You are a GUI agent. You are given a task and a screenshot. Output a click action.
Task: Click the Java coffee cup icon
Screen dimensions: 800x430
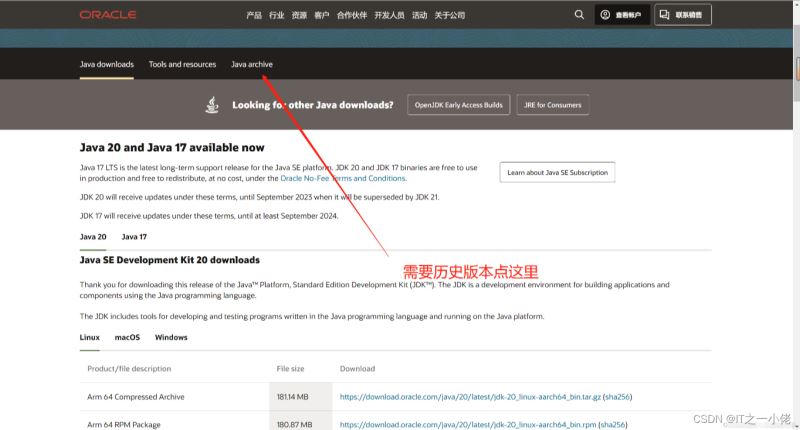coord(212,105)
